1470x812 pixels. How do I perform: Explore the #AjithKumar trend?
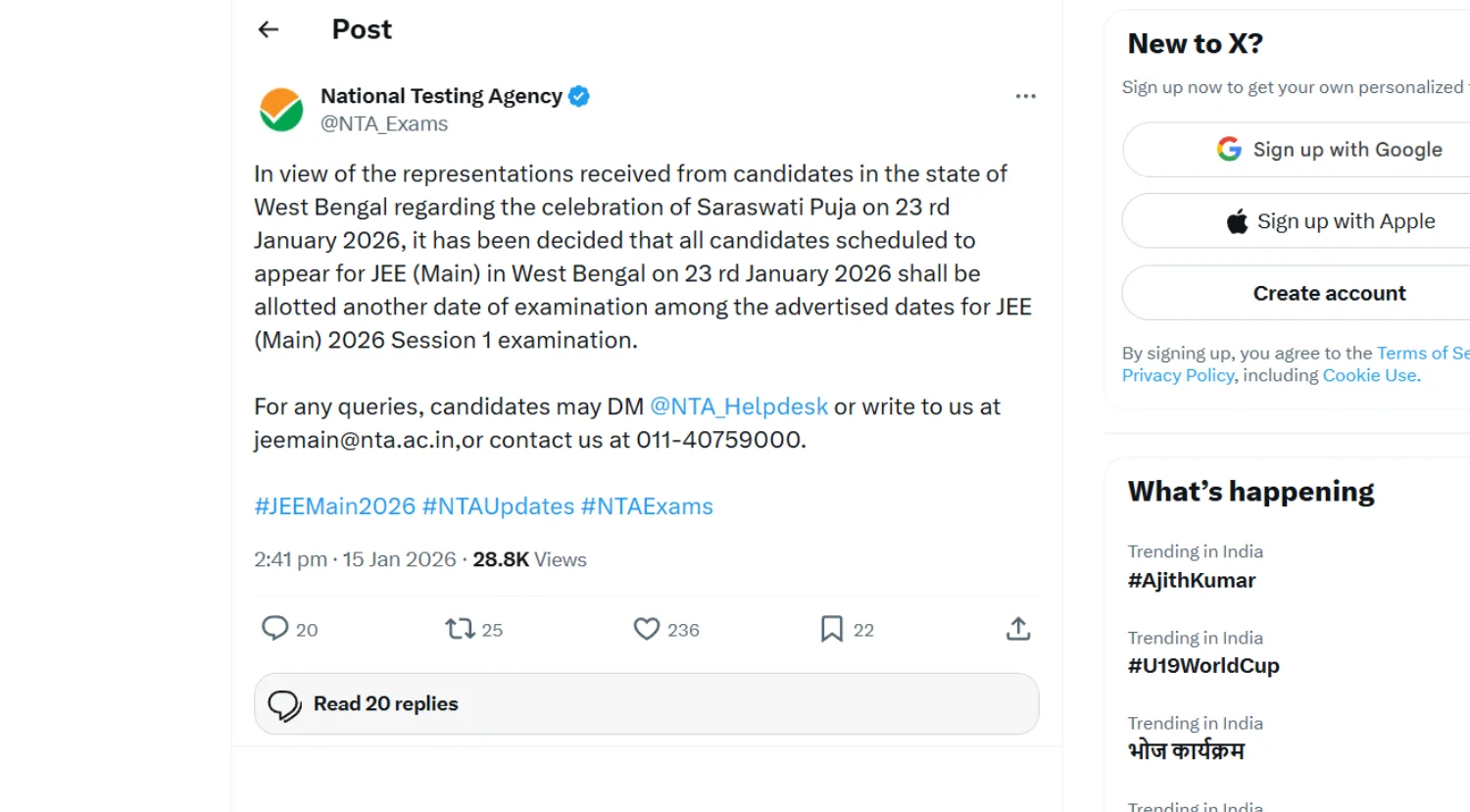[x=1192, y=580]
